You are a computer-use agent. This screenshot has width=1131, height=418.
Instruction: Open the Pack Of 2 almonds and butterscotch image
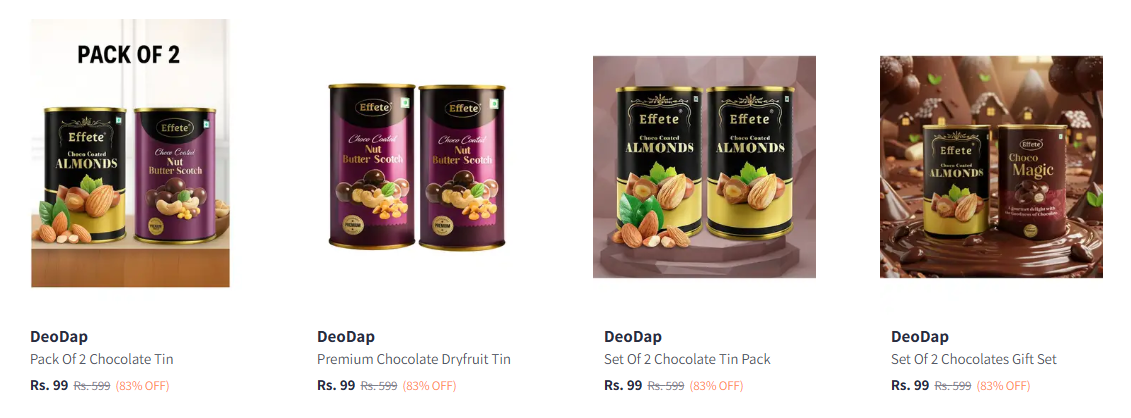pos(130,153)
